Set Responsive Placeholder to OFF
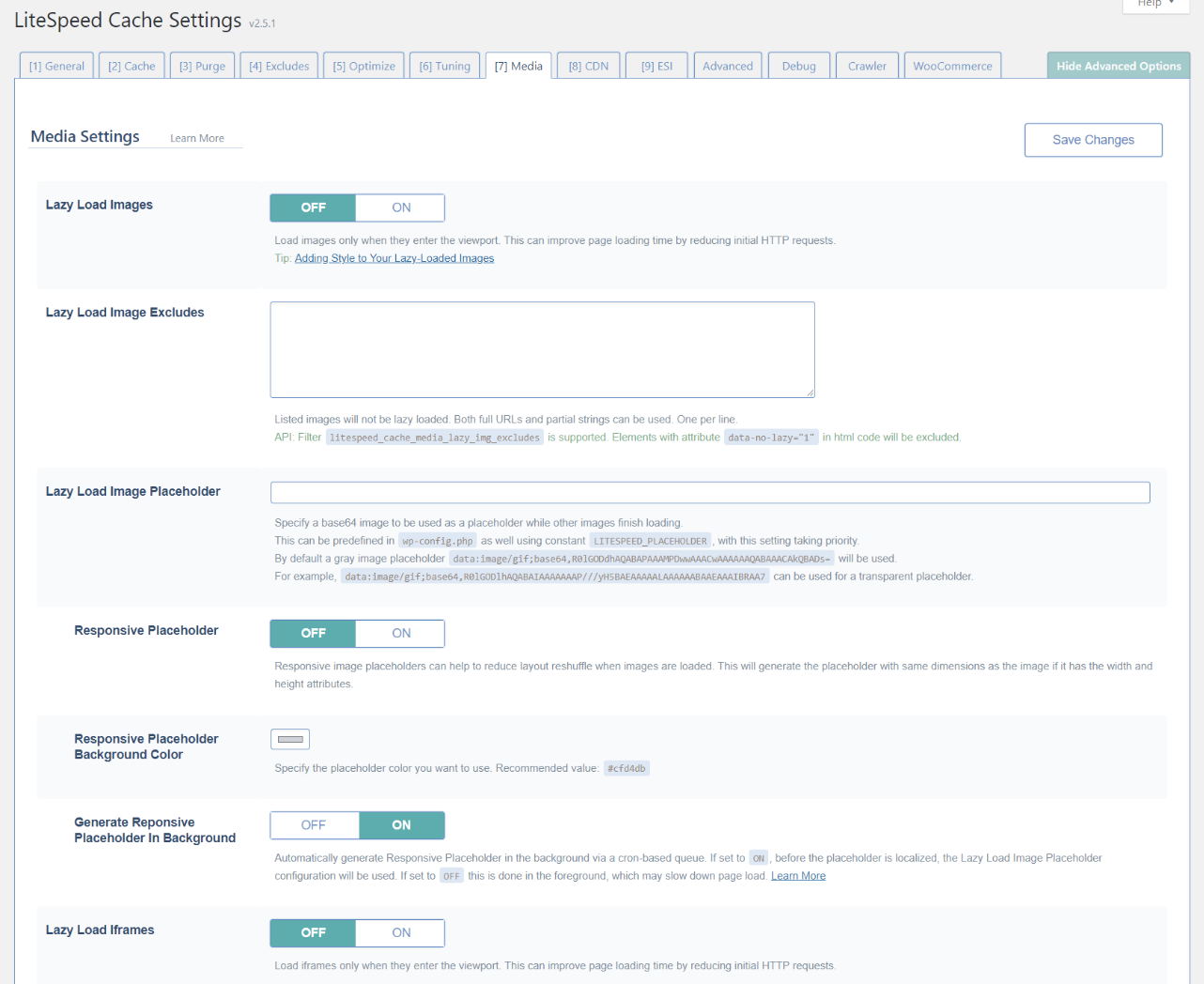The width and height of the screenshot is (1204, 984). point(313,633)
